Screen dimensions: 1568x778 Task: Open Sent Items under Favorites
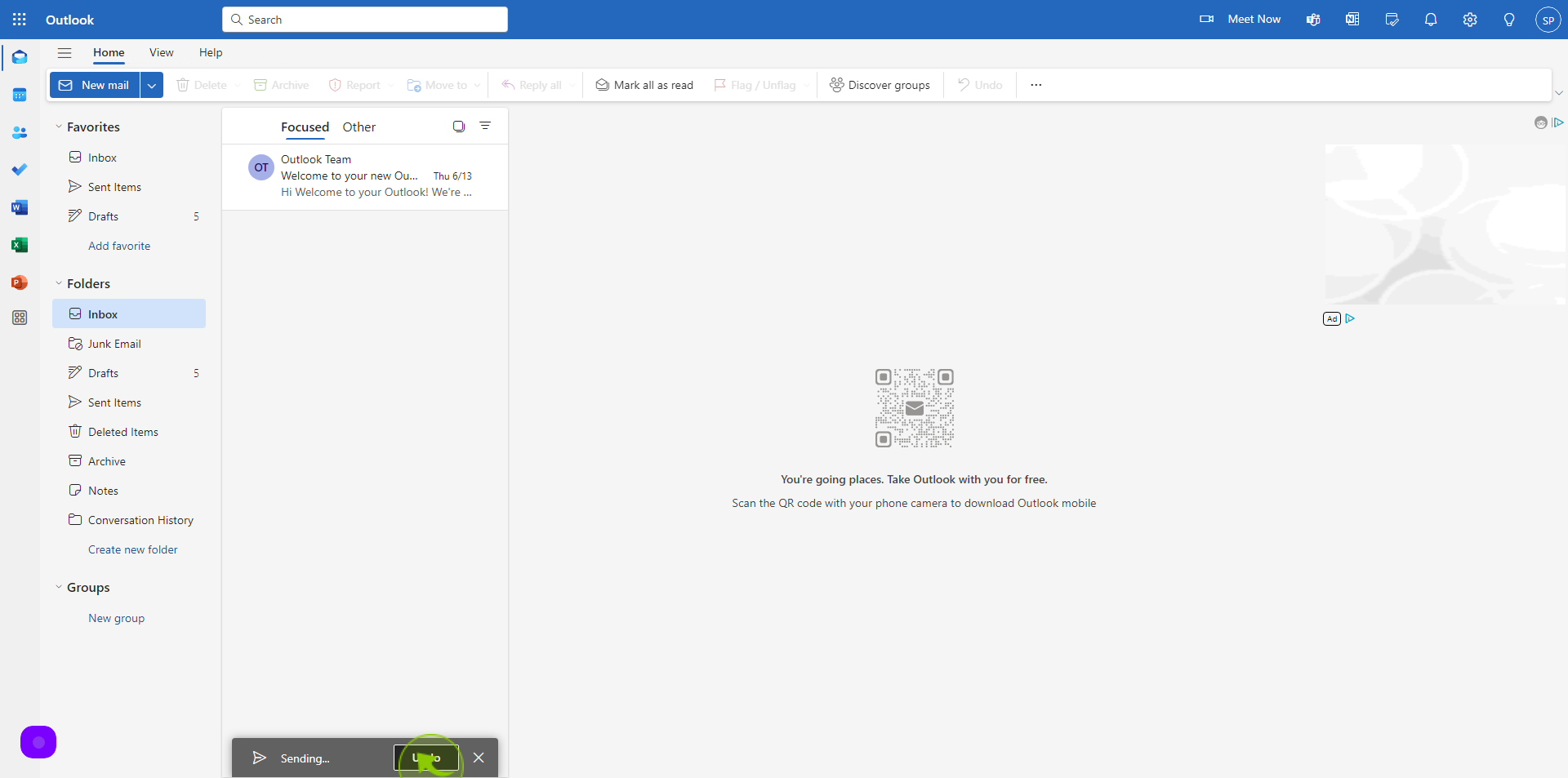129,187
